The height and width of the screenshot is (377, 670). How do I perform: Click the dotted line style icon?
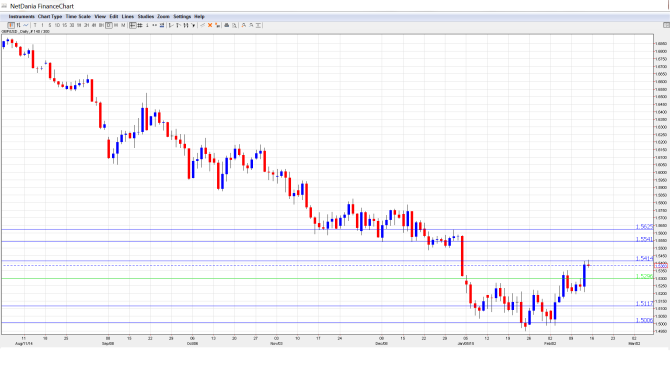pyautogui.click(x=154, y=25)
